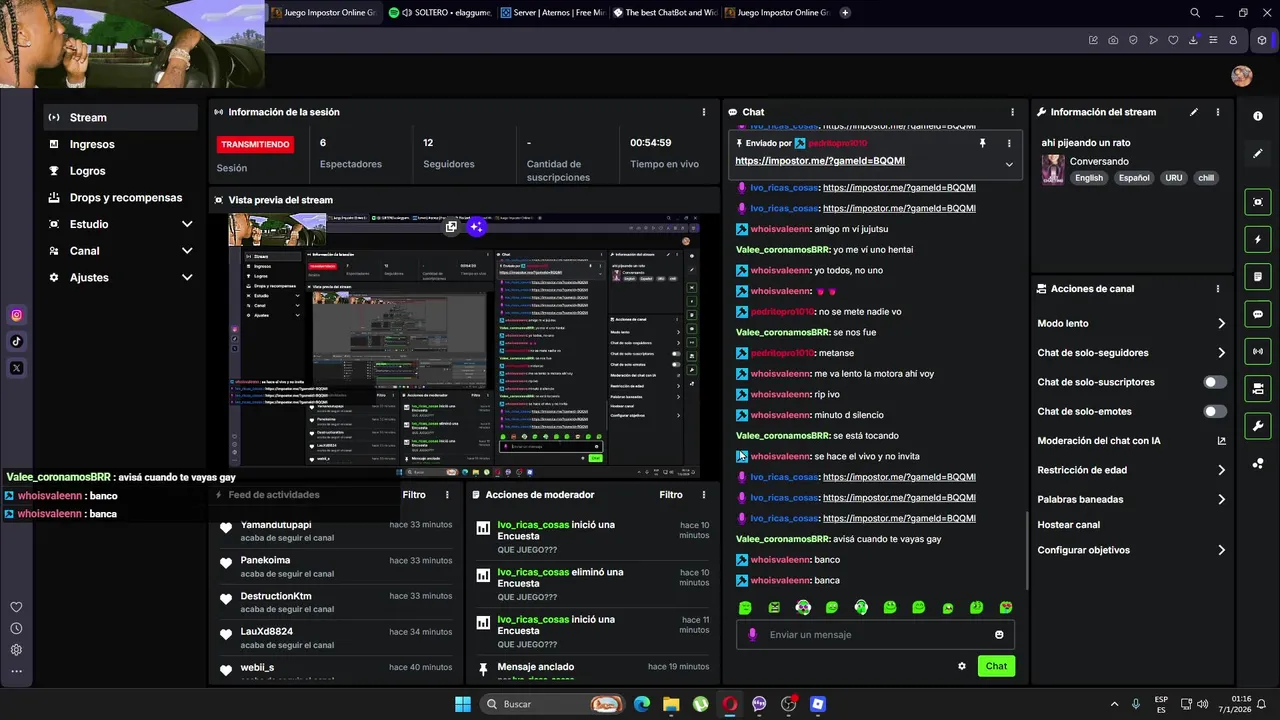The image size is (1280, 720).
Task: Expand the Ajustes sidebar section
Action: coord(187,277)
